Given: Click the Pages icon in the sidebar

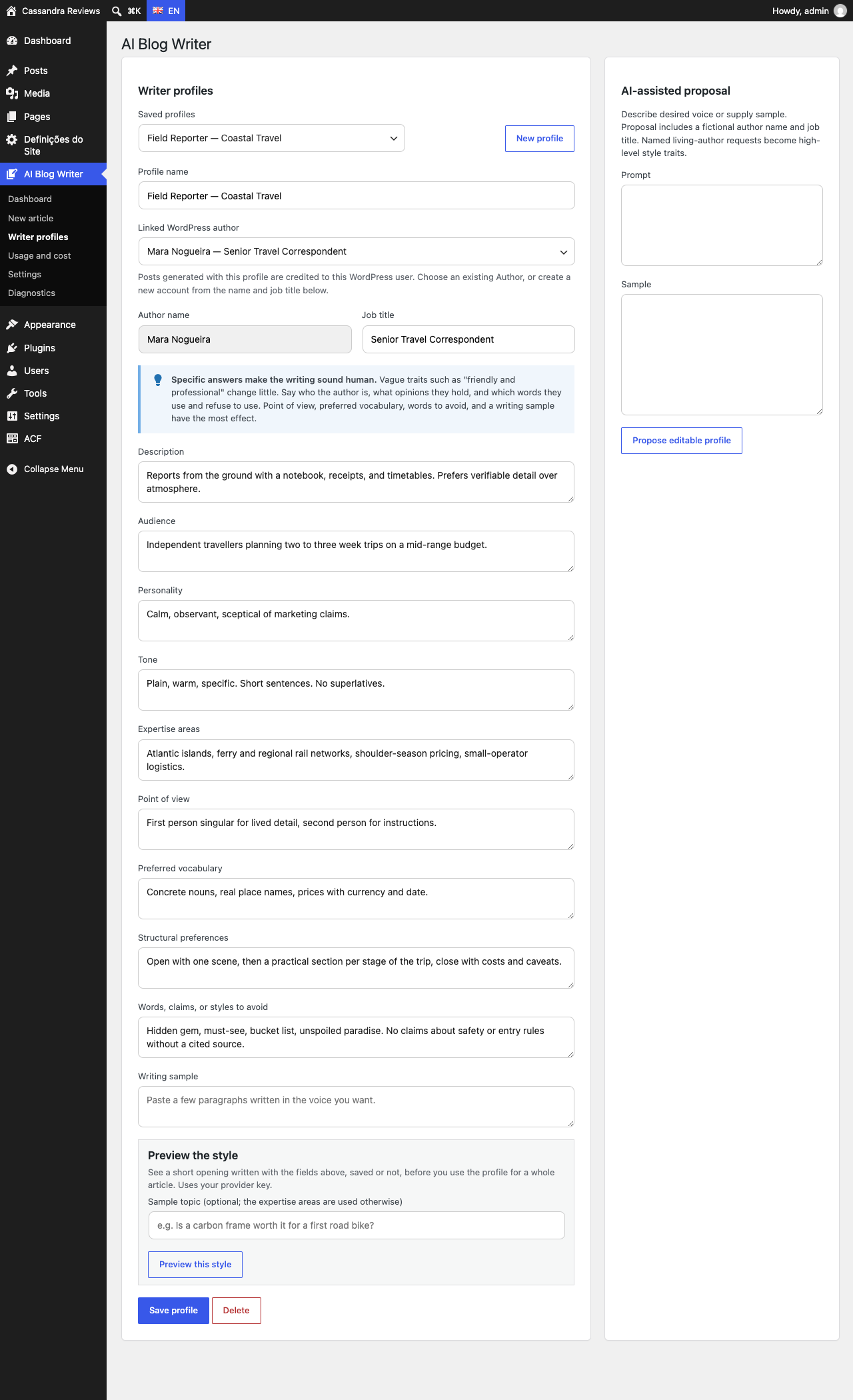Looking at the screenshot, I should click(x=12, y=117).
